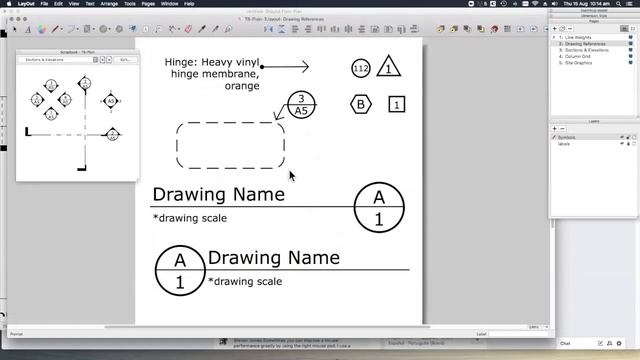The width and height of the screenshot is (640, 360).
Task: Toggle lock on Symbols layer
Action: (628, 138)
